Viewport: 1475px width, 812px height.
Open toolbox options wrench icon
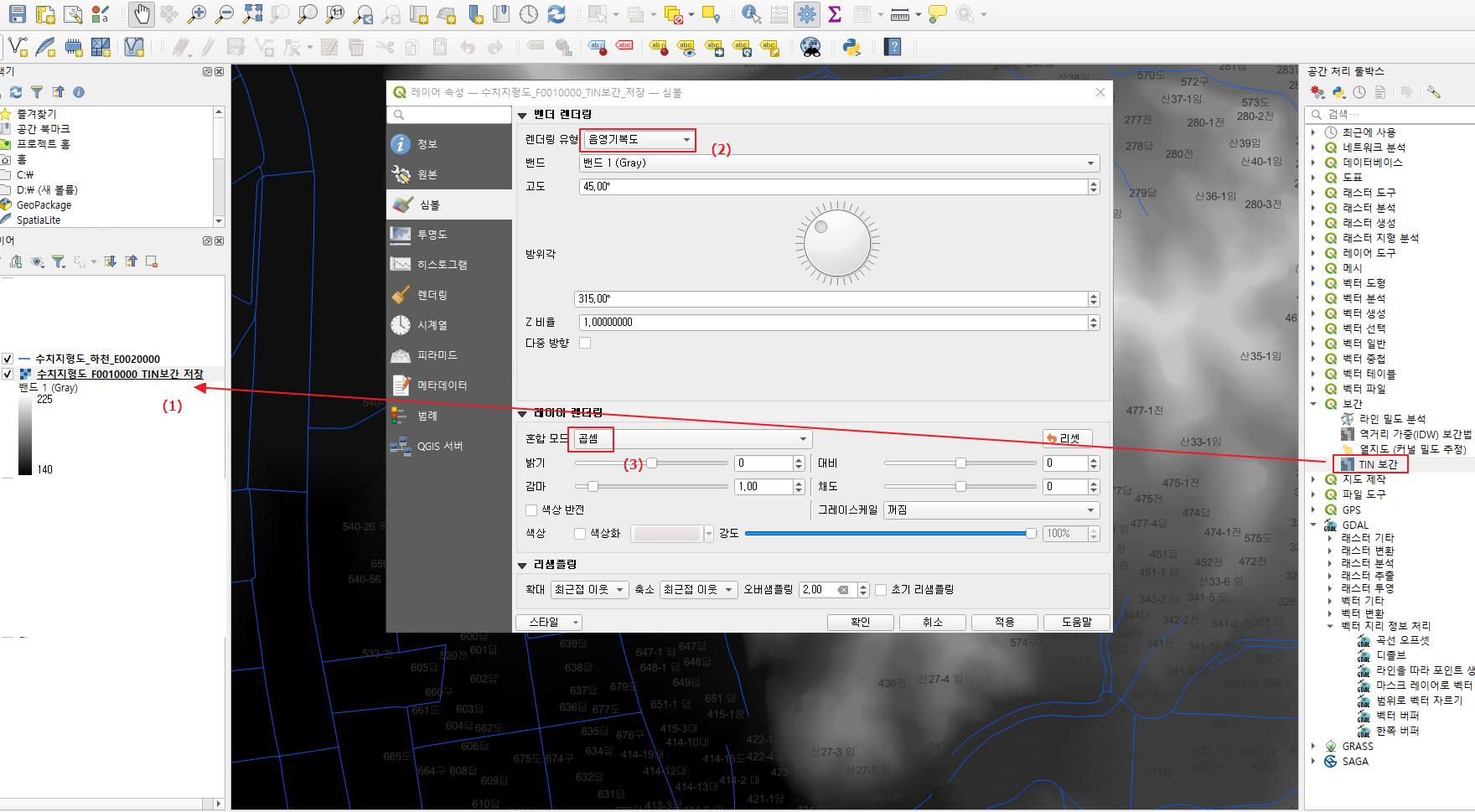pos(1434,92)
